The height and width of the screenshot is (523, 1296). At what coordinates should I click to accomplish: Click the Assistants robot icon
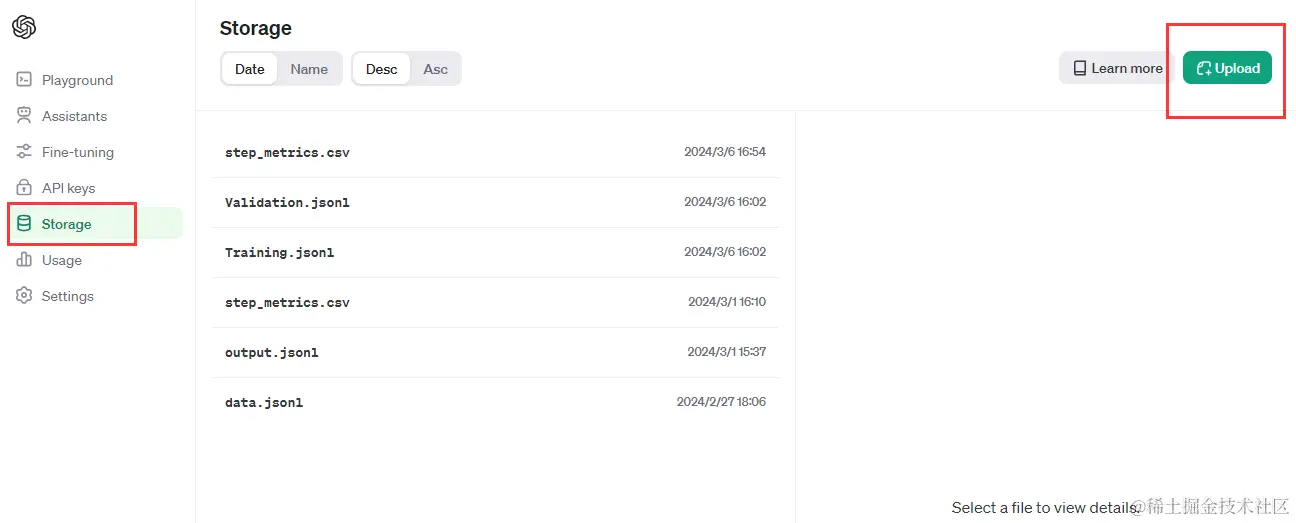pyautogui.click(x=24, y=116)
